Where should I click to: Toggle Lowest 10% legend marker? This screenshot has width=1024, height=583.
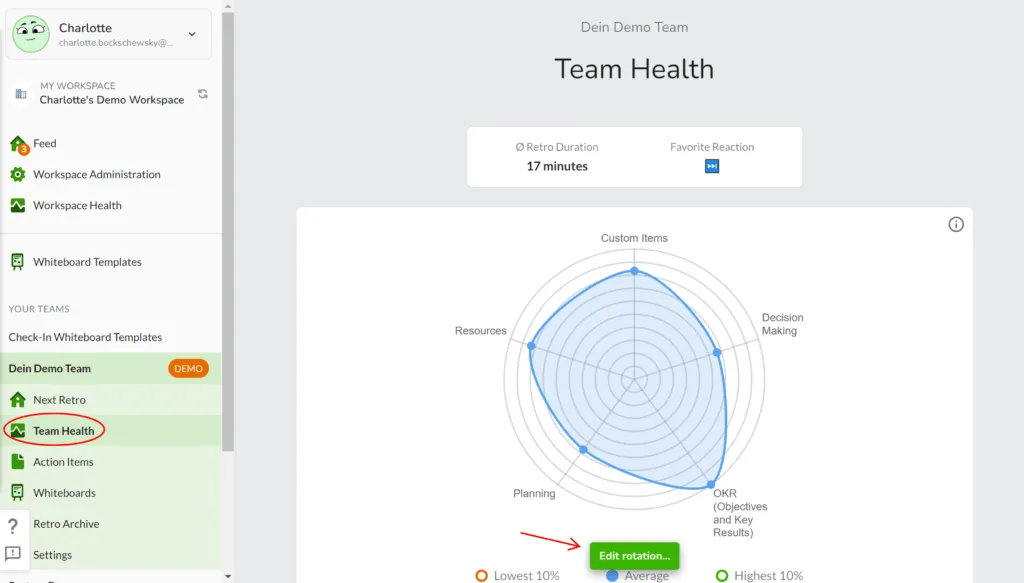coord(481,576)
